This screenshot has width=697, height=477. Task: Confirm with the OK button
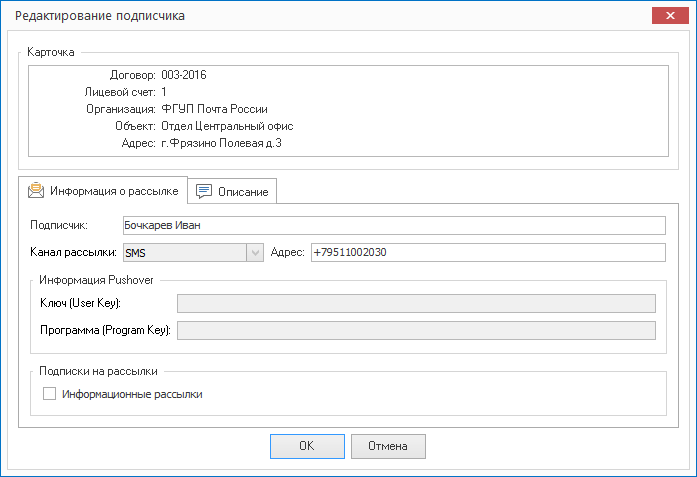click(307, 446)
